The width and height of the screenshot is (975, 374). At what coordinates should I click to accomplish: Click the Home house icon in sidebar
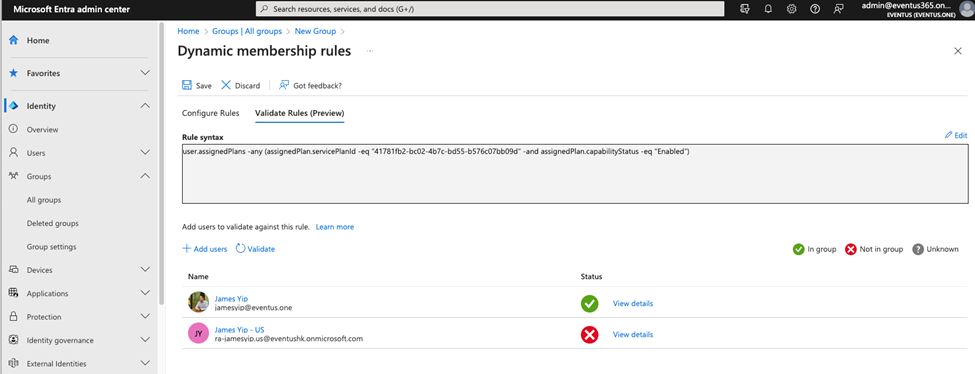[x=14, y=40]
